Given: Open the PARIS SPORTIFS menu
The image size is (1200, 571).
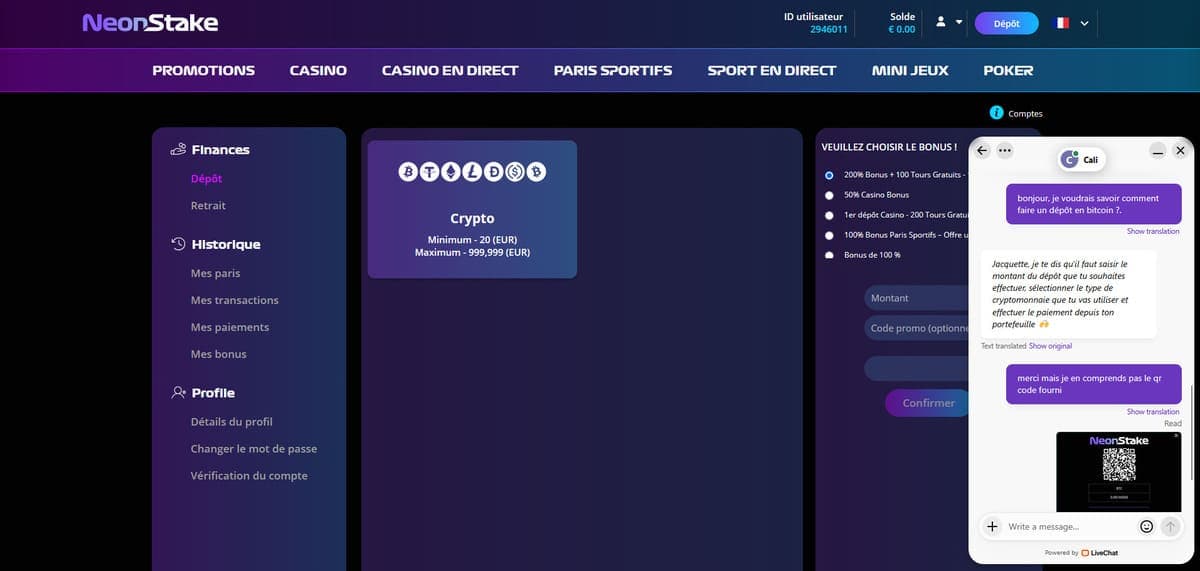Looking at the screenshot, I should tap(613, 70).
